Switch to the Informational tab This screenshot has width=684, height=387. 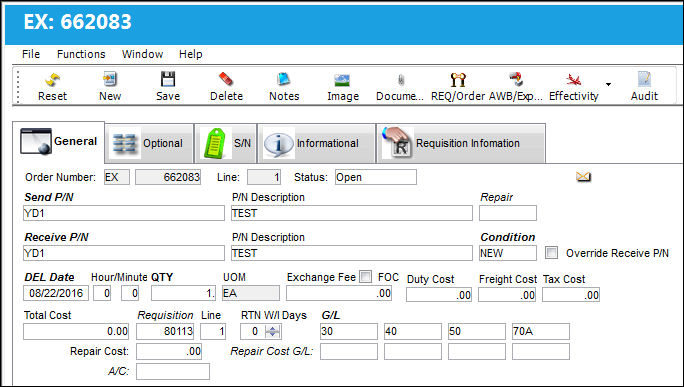[x=317, y=143]
